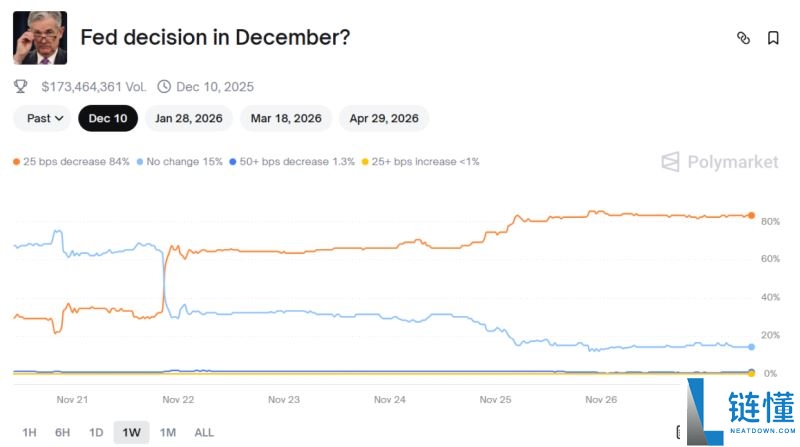This screenshot has height=447, width=800.
Task: Switch to the Apr 29, 2026 tab
Action: [384, 118]
